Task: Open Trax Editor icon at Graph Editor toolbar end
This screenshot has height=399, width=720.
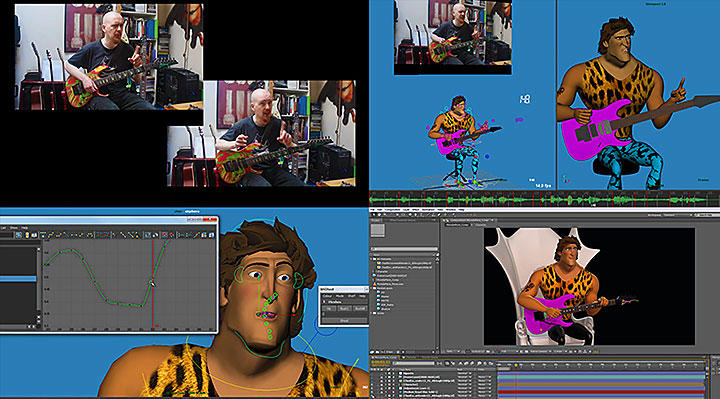Action: tap(212, 234)
